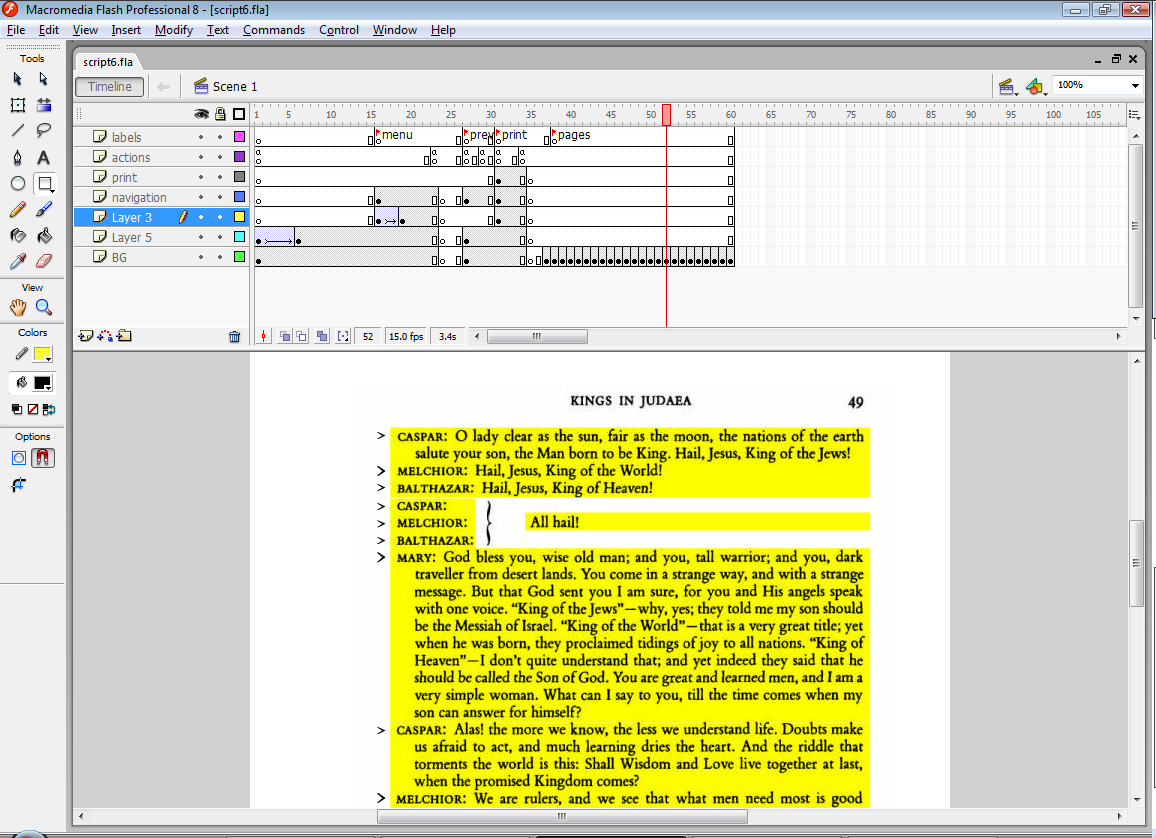
Task: Select the Set Corner Radius option
Action: click(x=18, y=485)
